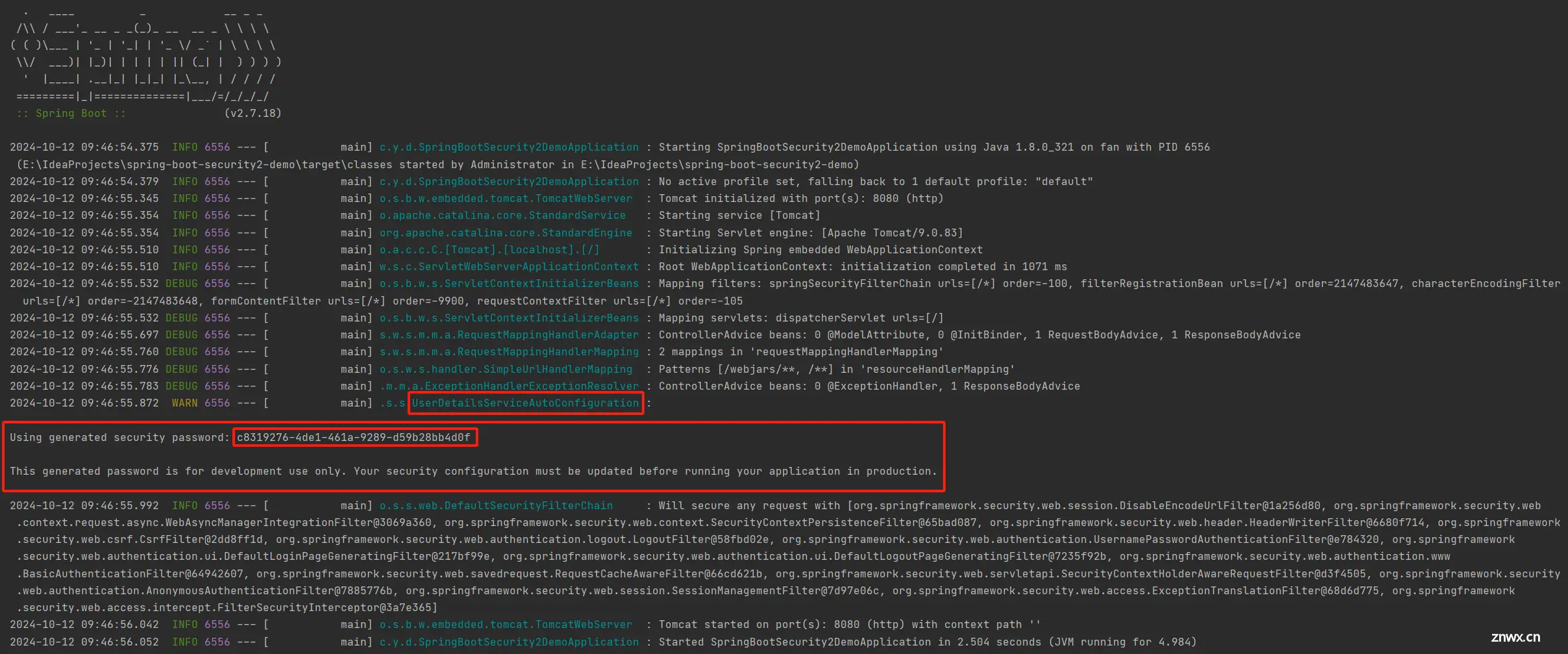This screenshot has height=654, width=1568.
Task: Click timestamp 2024-10-12 09:46:55.872
Action: pyautogui.click(x=84, y=403)
